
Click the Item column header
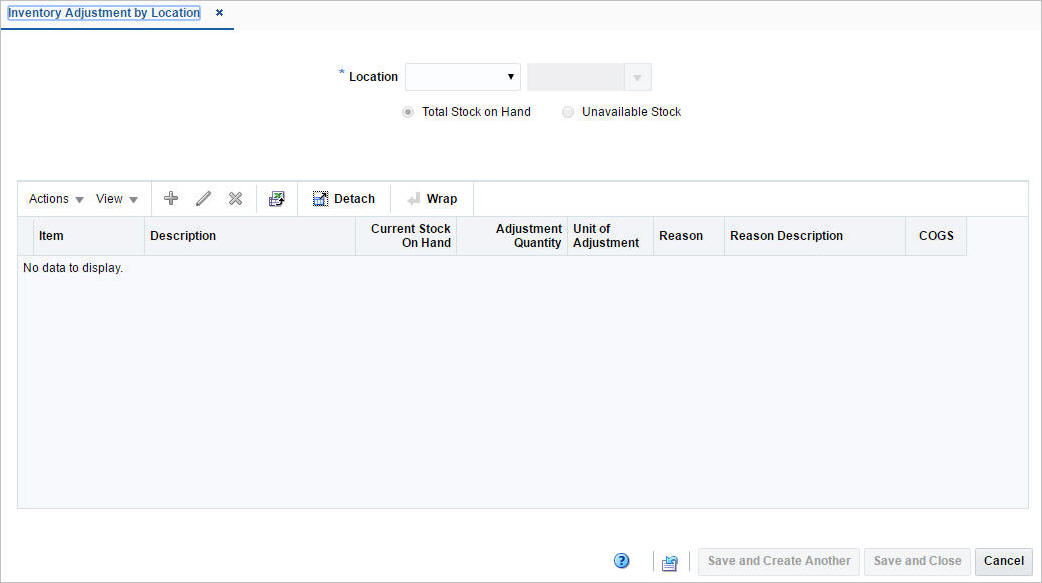[x=88, y=236]
